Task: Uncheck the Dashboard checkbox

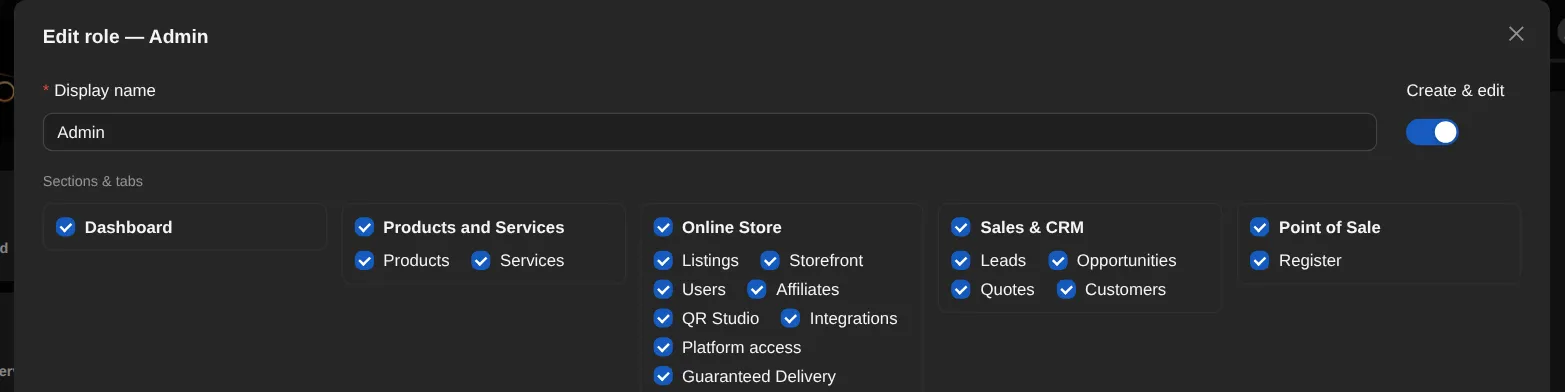Action: [66, 227]
